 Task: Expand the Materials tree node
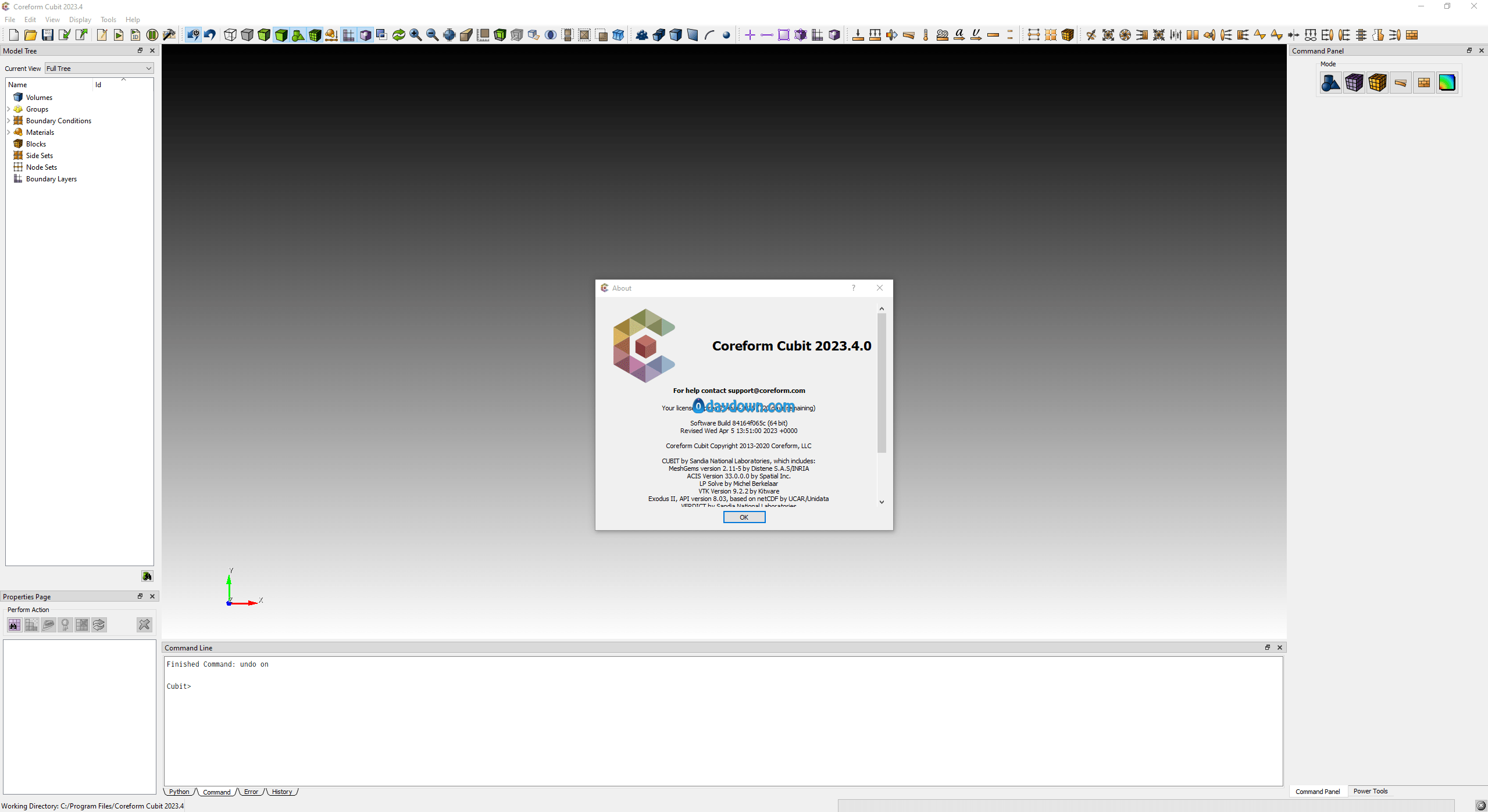(x=8, y=133)
